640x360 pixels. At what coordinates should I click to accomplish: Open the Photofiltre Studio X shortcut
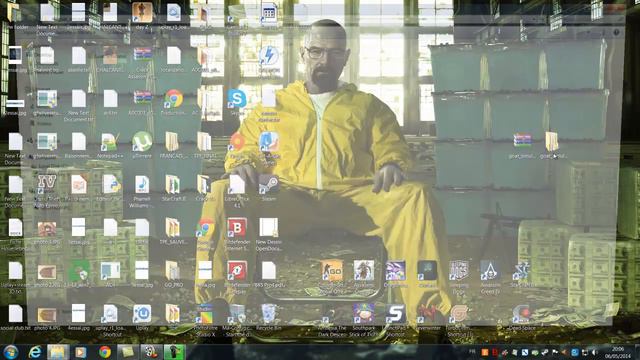point(205,314)
